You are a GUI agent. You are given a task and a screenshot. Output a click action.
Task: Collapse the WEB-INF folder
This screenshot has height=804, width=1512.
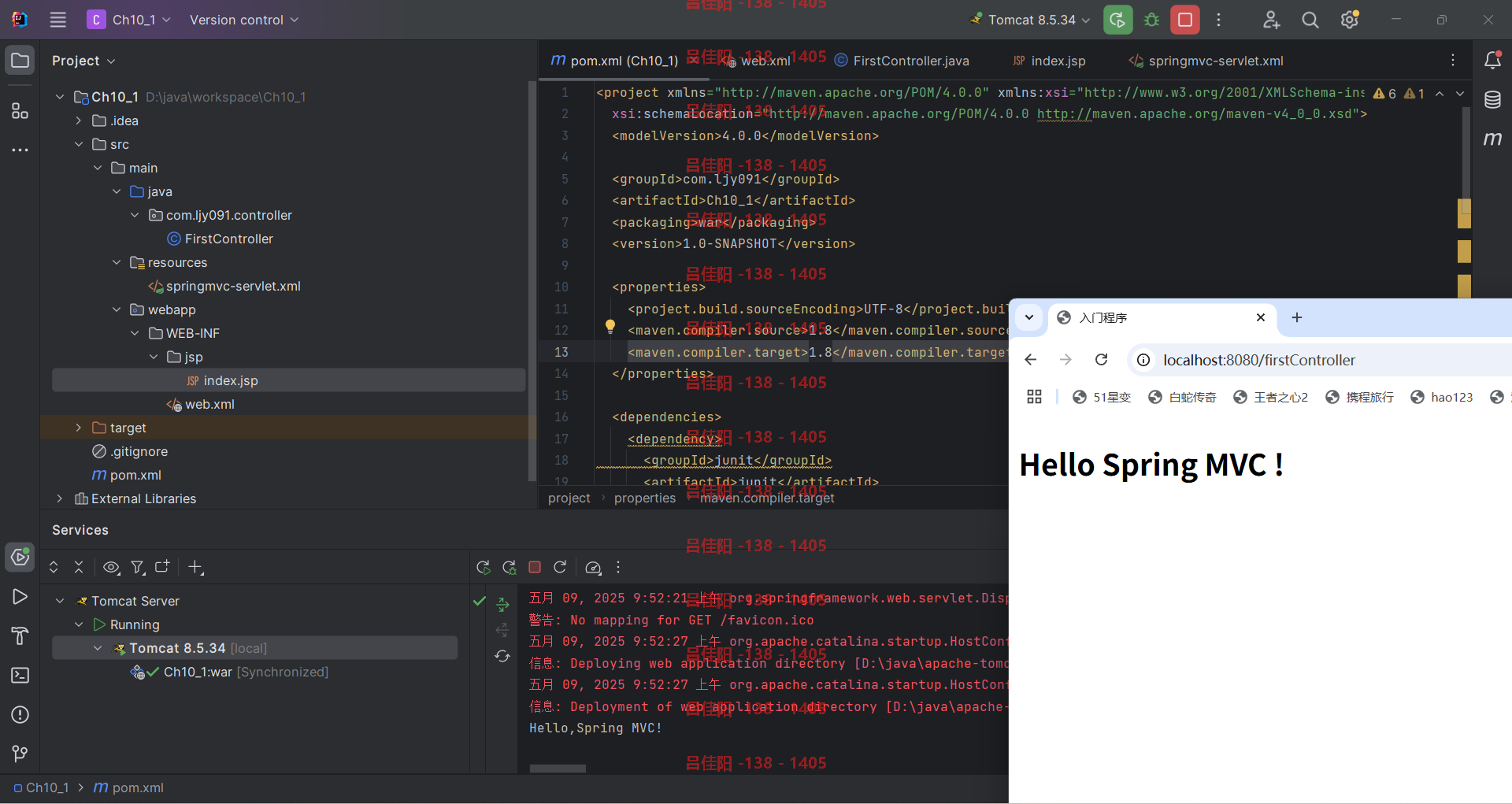coord(135,333)
